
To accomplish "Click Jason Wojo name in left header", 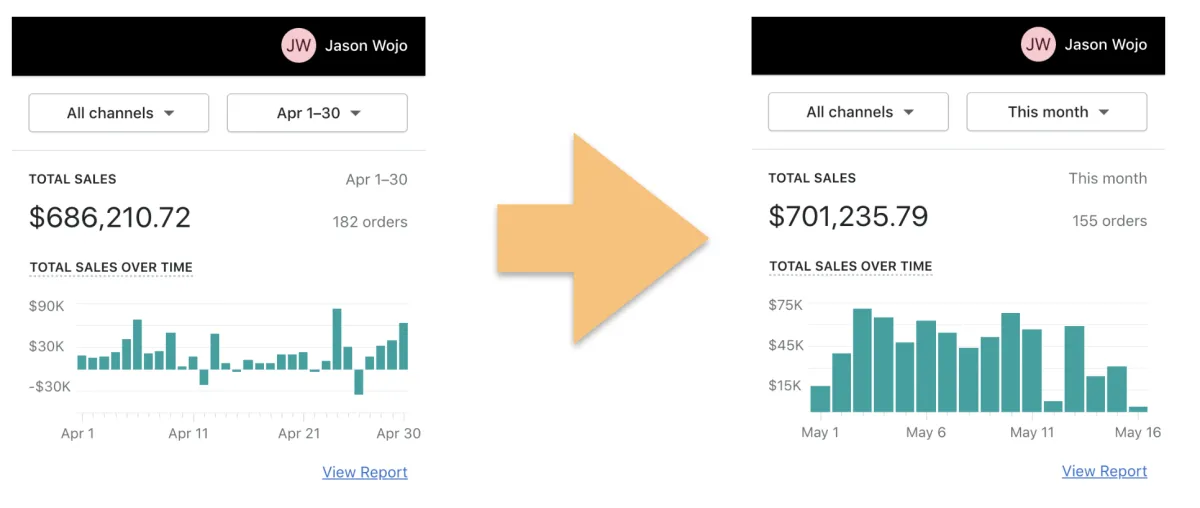I will [x=366, y=45].
